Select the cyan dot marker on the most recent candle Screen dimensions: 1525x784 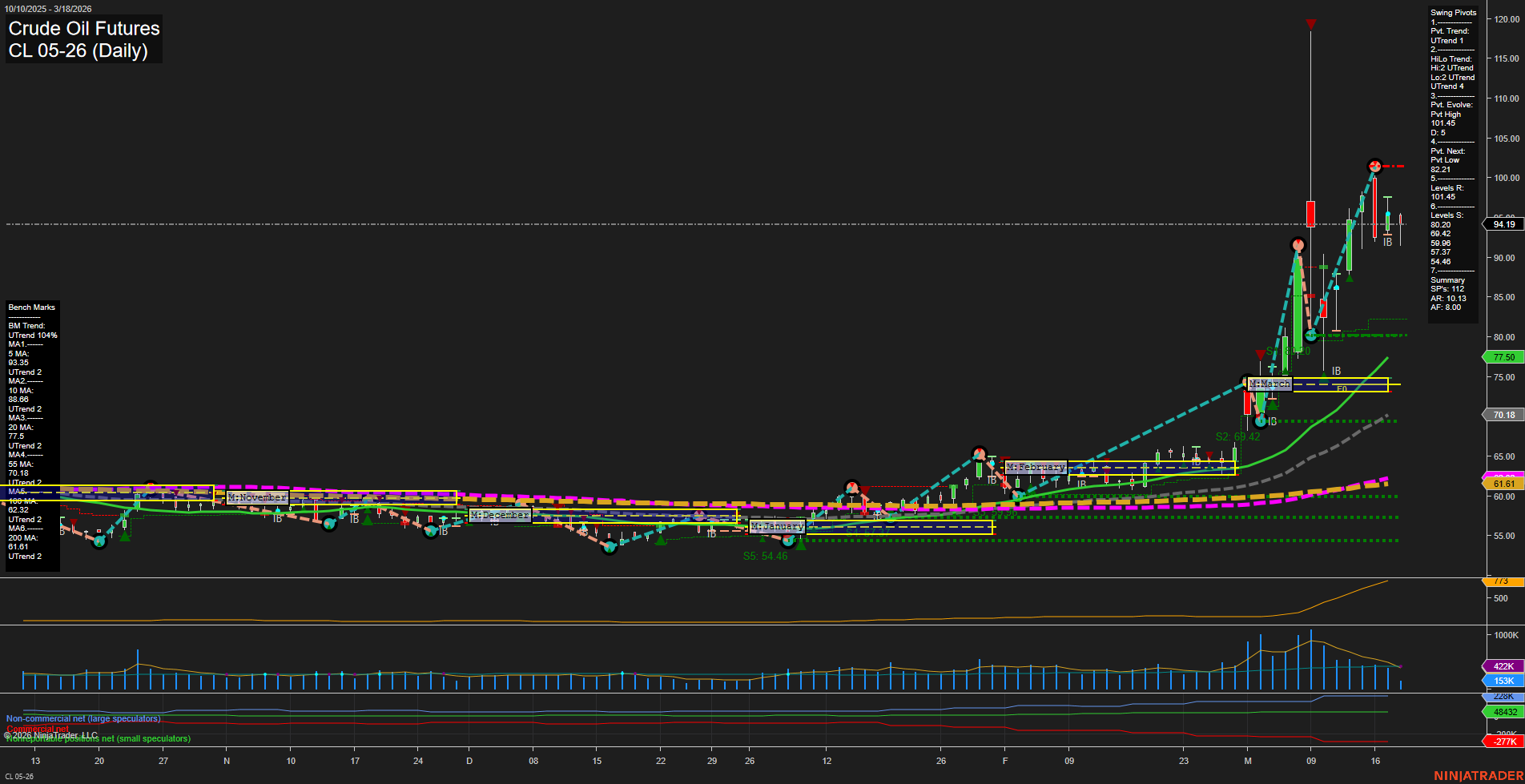click(x=1388, y=213)
